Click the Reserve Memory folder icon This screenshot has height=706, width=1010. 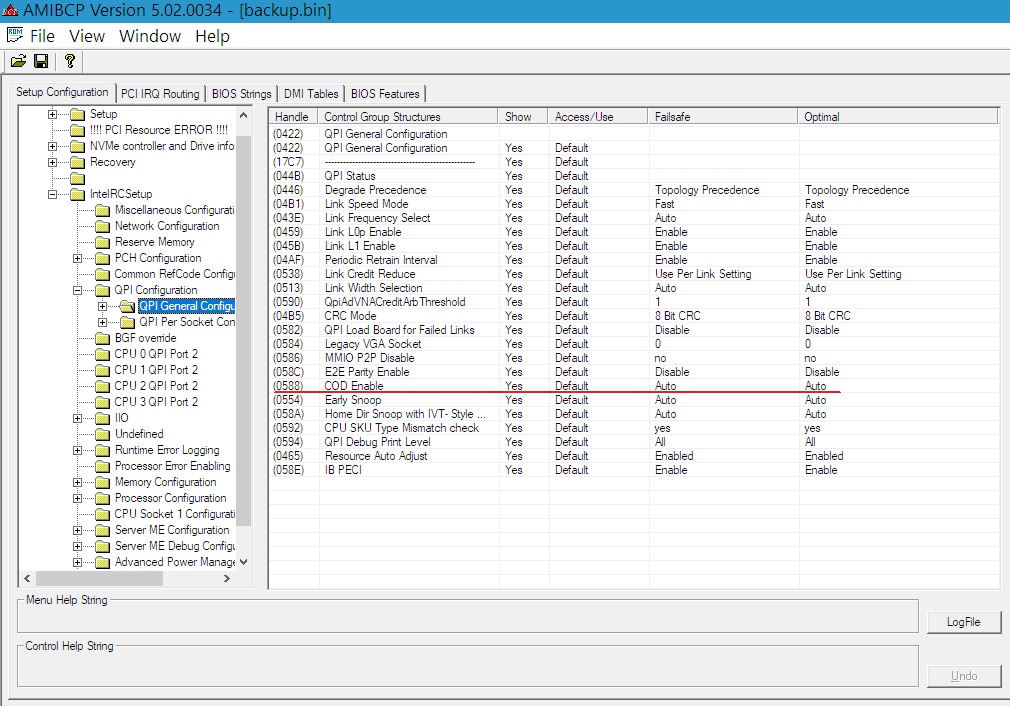click(102, 242)
